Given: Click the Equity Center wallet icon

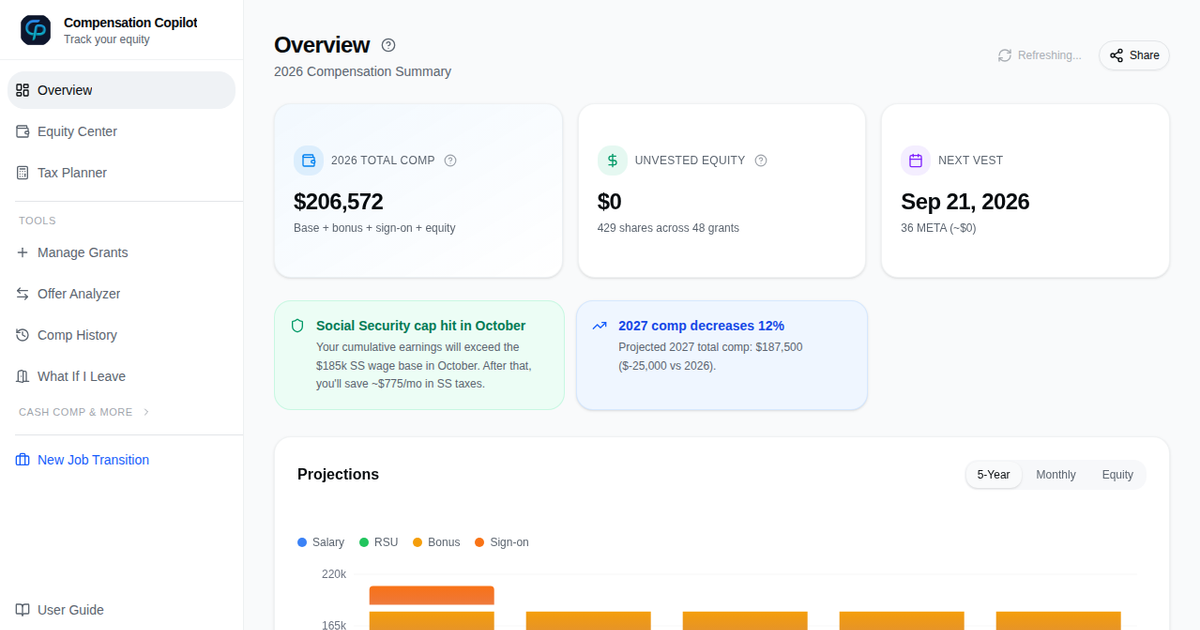Looking at the screenshot, I should click(23, 131).
